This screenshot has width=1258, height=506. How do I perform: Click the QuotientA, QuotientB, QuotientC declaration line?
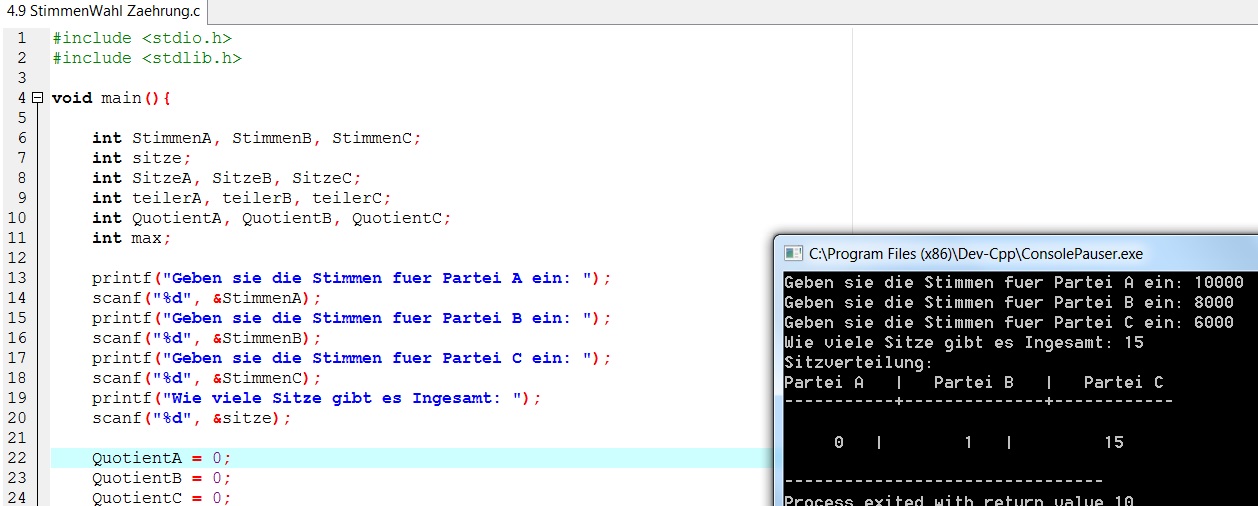pyautogui.click(x=272, y=218)
